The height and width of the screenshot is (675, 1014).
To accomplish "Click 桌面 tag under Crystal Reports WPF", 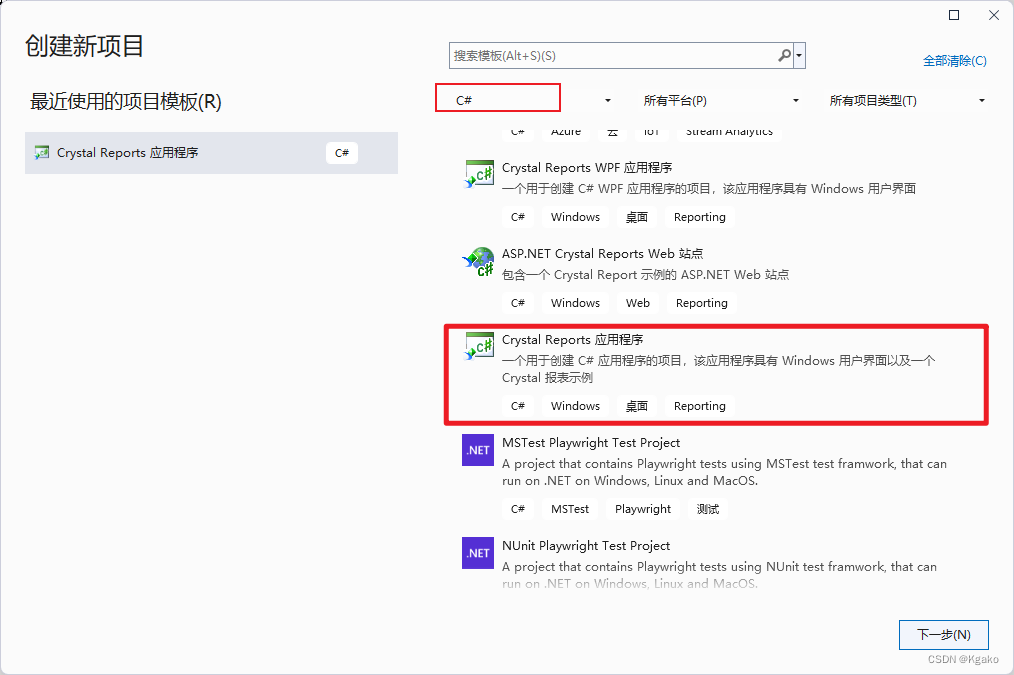I will [x=636, y=217].
